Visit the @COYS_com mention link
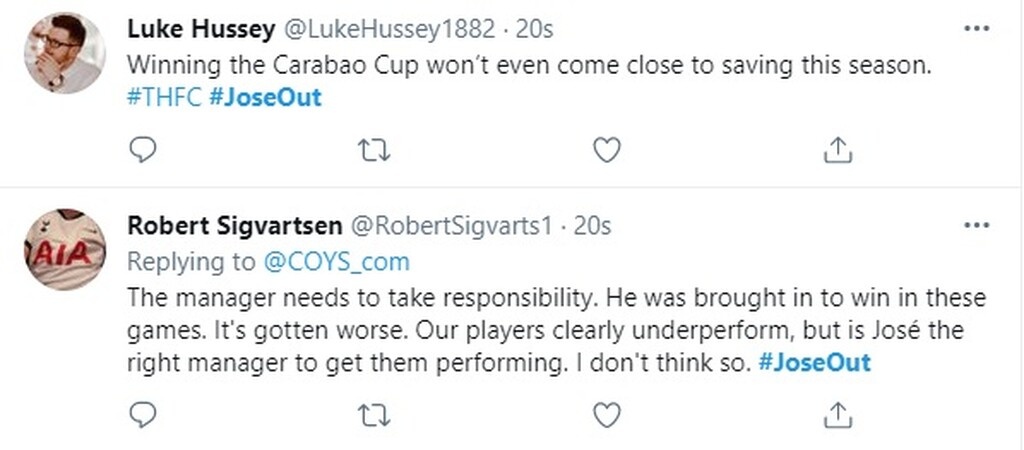 tap(335, 262)
